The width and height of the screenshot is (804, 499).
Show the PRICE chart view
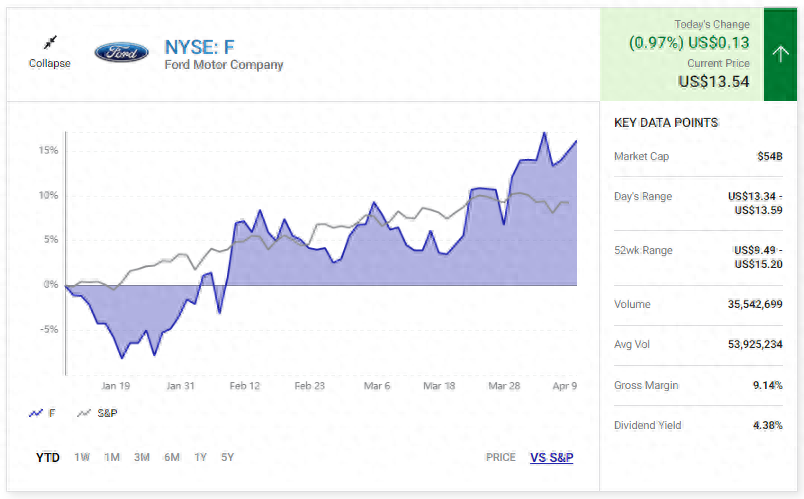point(500,457)
